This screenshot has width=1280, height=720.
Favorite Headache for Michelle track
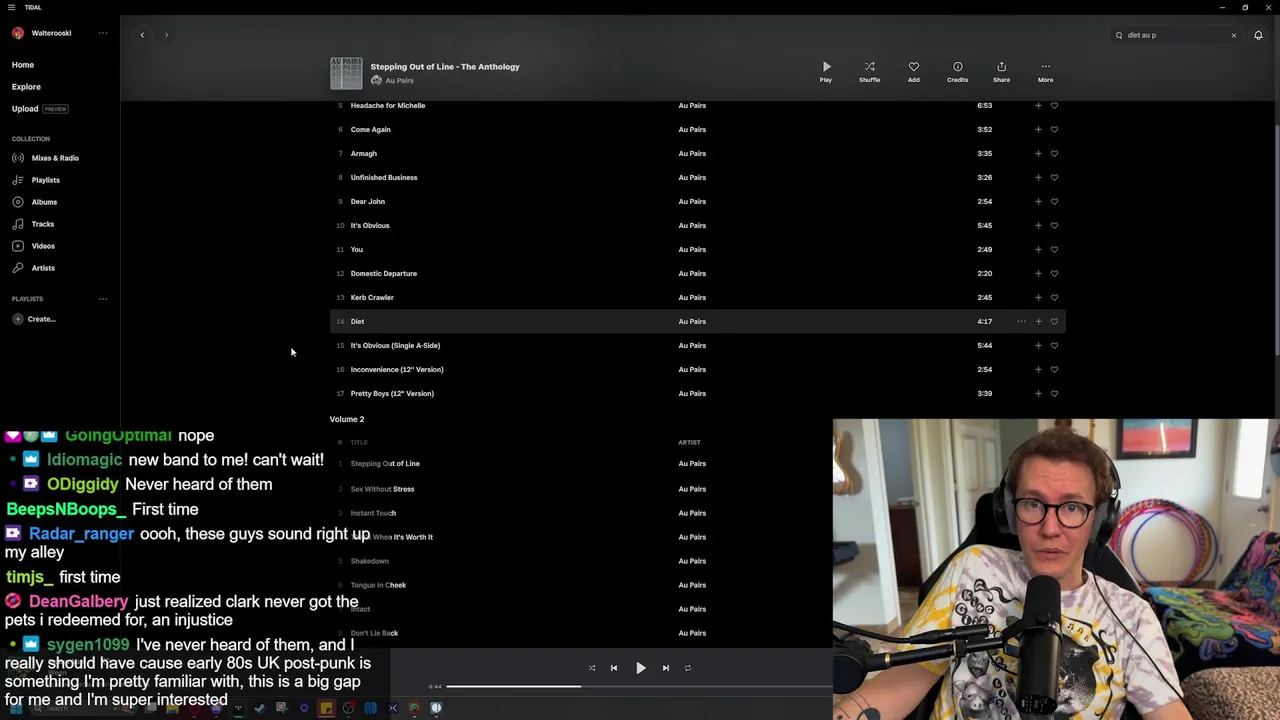(x=1054, y=105)
